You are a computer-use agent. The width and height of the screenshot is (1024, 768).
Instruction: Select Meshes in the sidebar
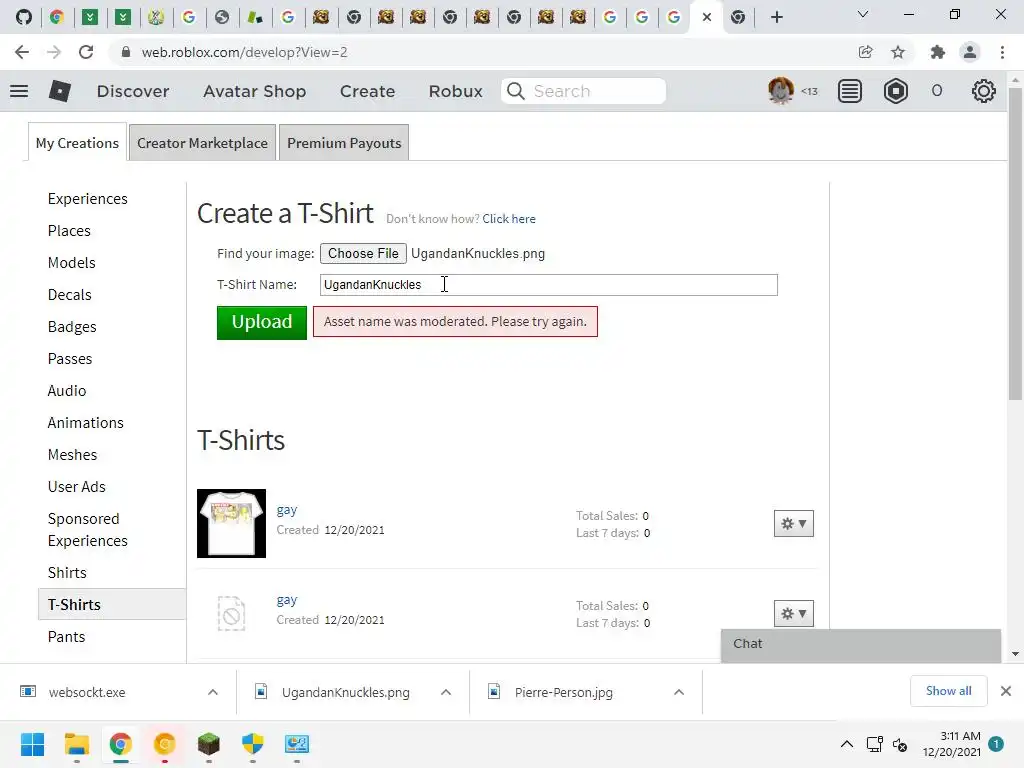coord(72,455)
